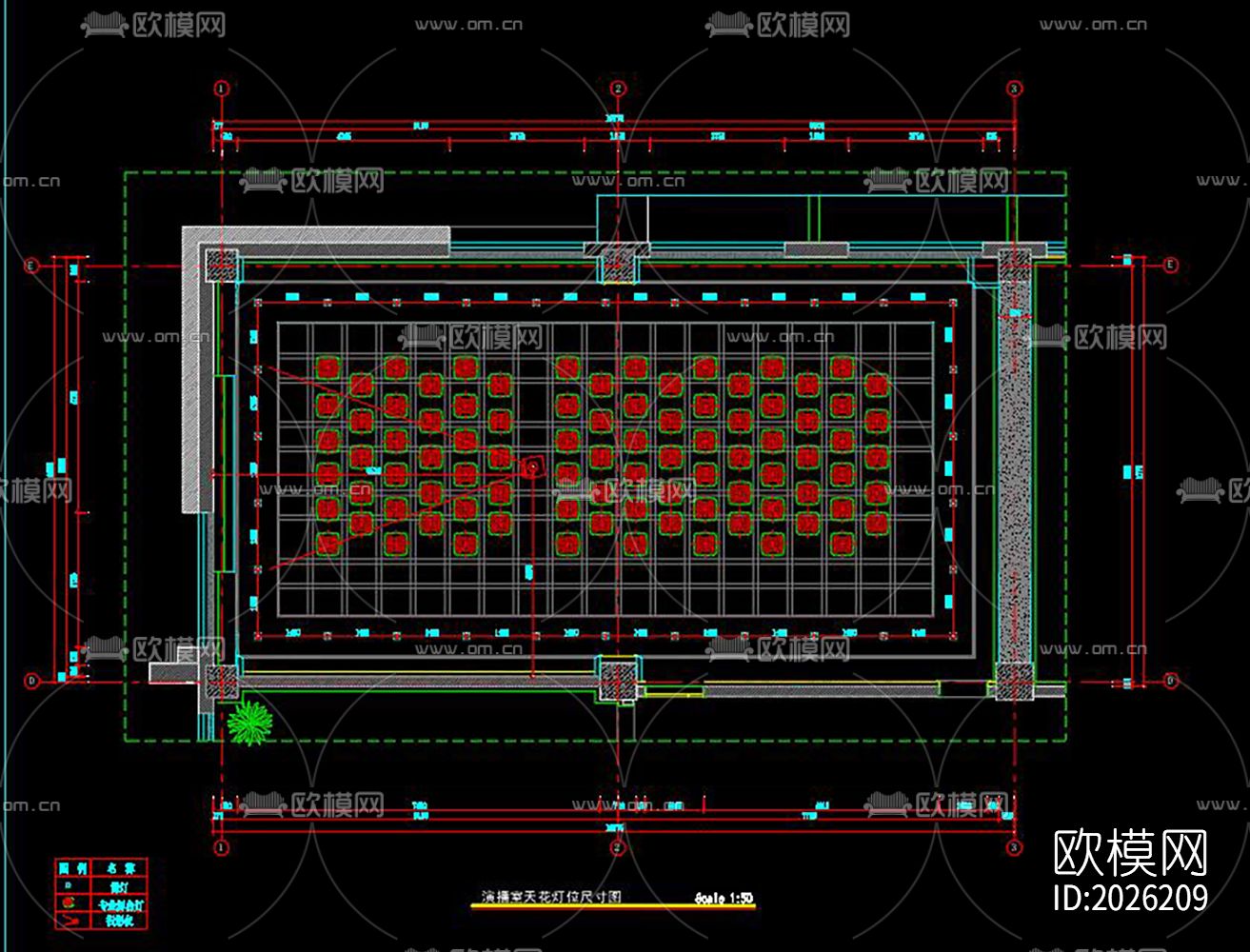The width and height of the screenshot is (1250, 952).
Task: Select the red arrow symbol in legend
Action: 72,921
